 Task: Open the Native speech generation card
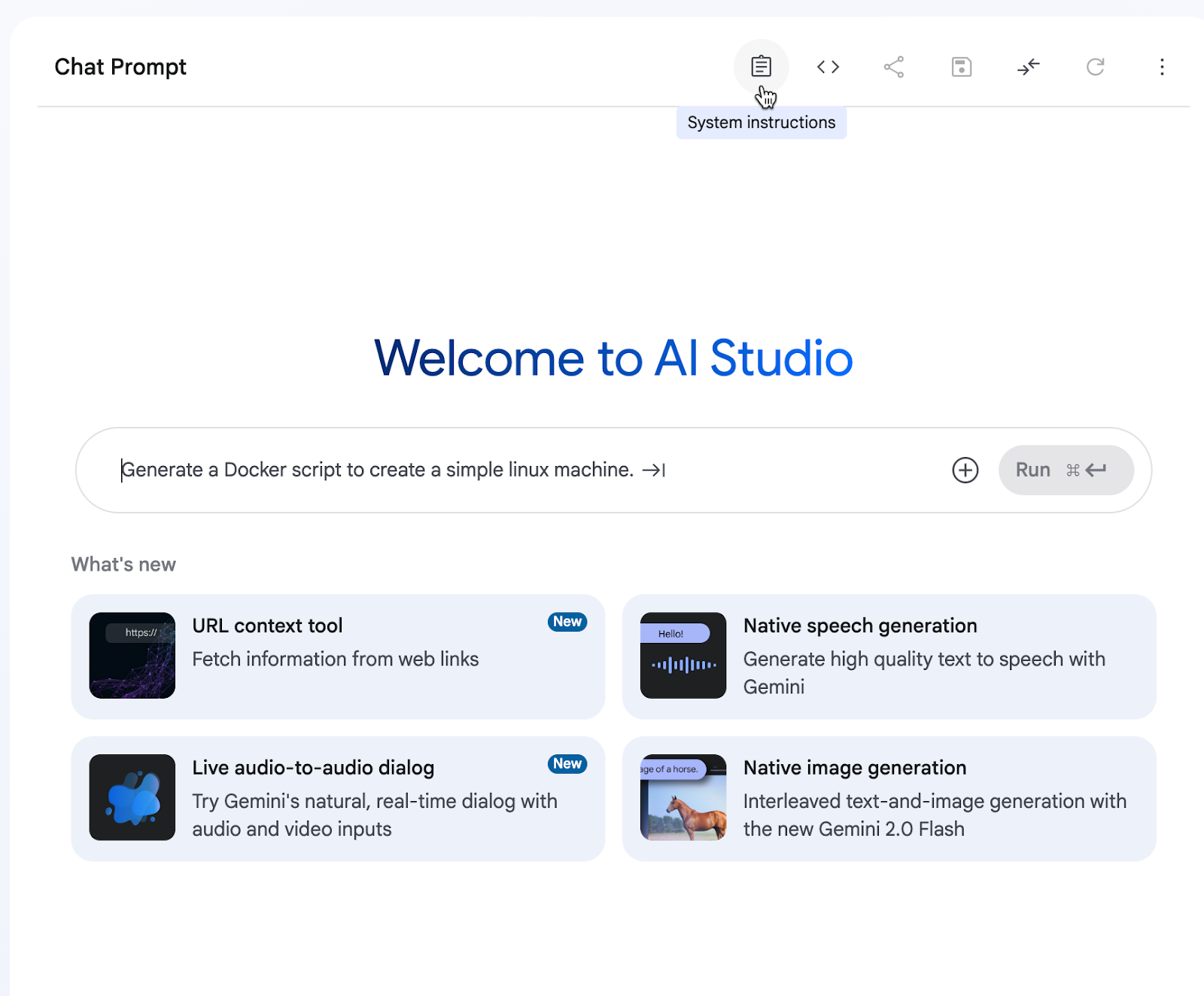click(x=889, y=656)
